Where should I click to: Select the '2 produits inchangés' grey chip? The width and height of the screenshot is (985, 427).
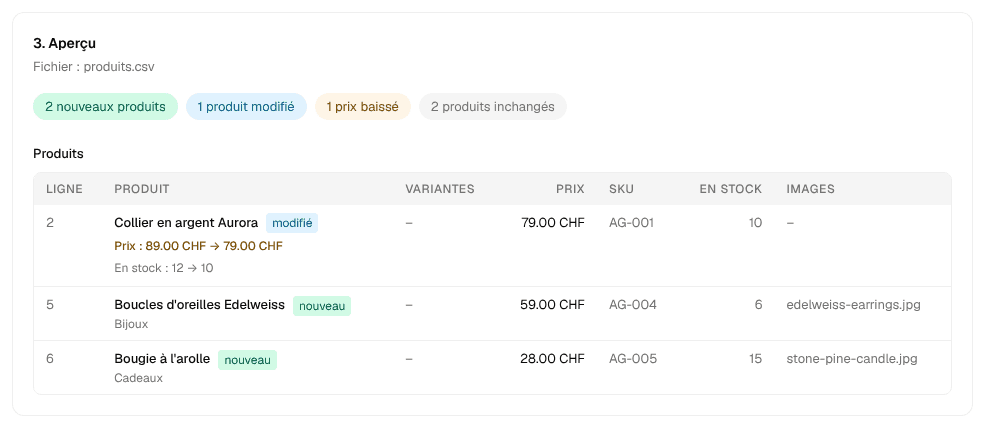pyautogui.click(x=492, y=107)
